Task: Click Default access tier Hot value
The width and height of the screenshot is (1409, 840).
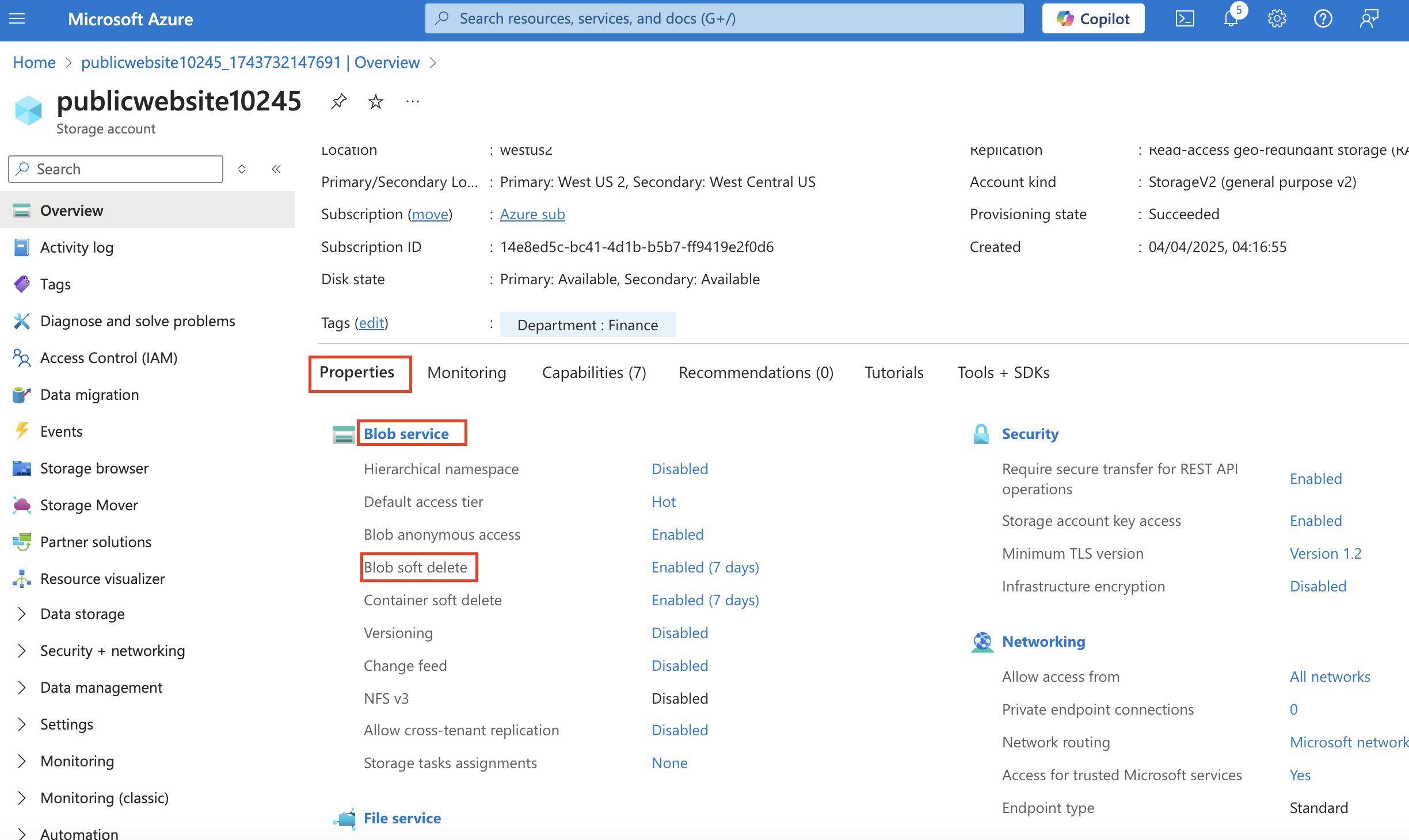Action: 664,502
